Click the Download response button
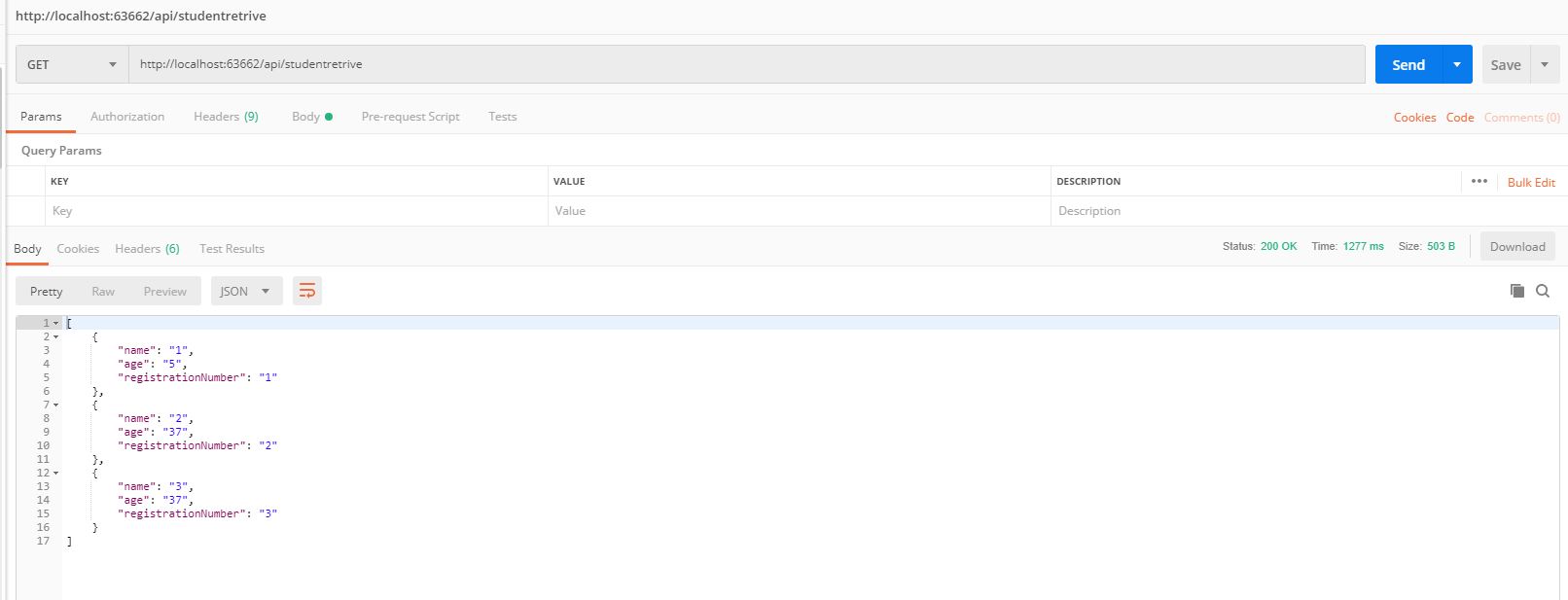This screenshot has width=1568, height=600. point(1517,246)
